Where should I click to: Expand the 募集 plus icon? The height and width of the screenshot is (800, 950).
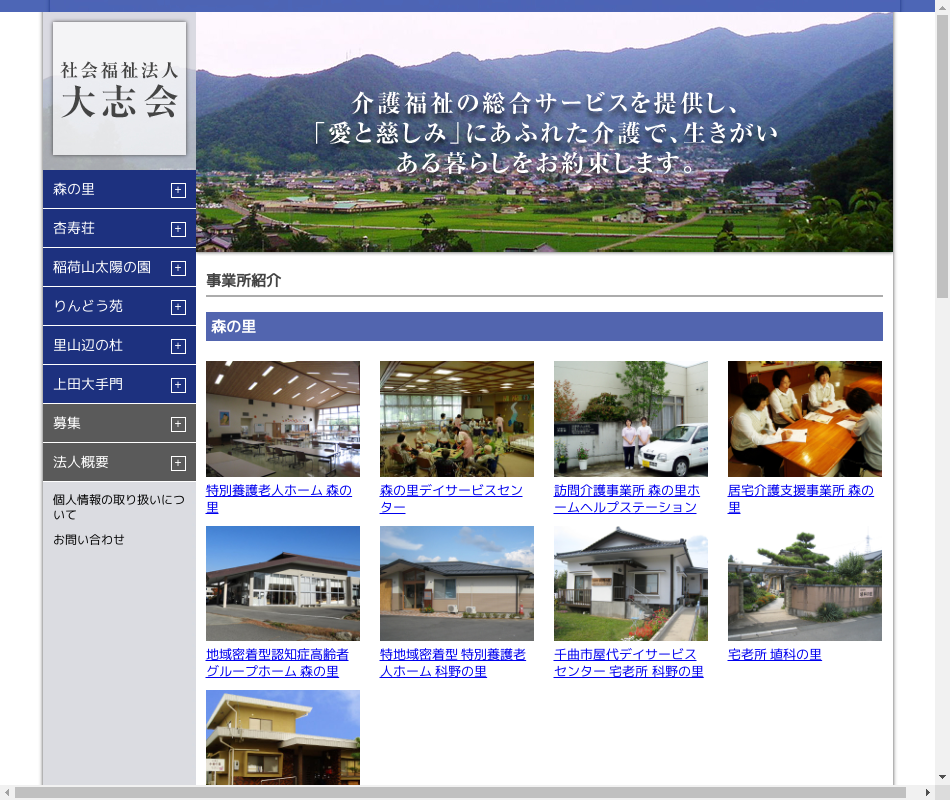(178, 424)
